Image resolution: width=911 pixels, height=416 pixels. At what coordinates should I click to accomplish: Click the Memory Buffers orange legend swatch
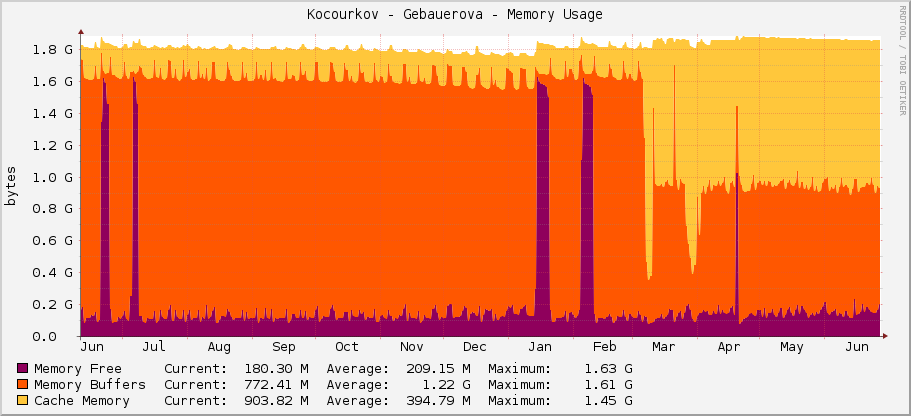[x=23, y=385]
